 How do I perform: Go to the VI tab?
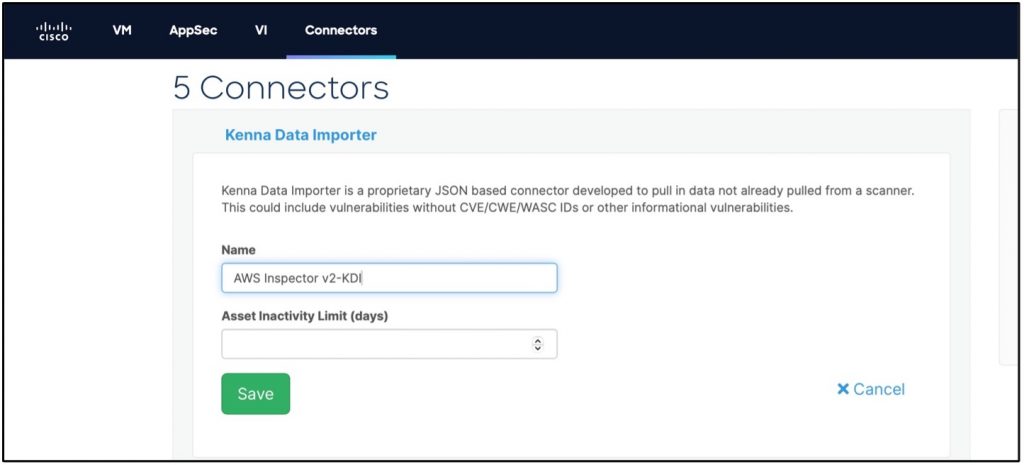pyautogui.click(x=261, y=30)
